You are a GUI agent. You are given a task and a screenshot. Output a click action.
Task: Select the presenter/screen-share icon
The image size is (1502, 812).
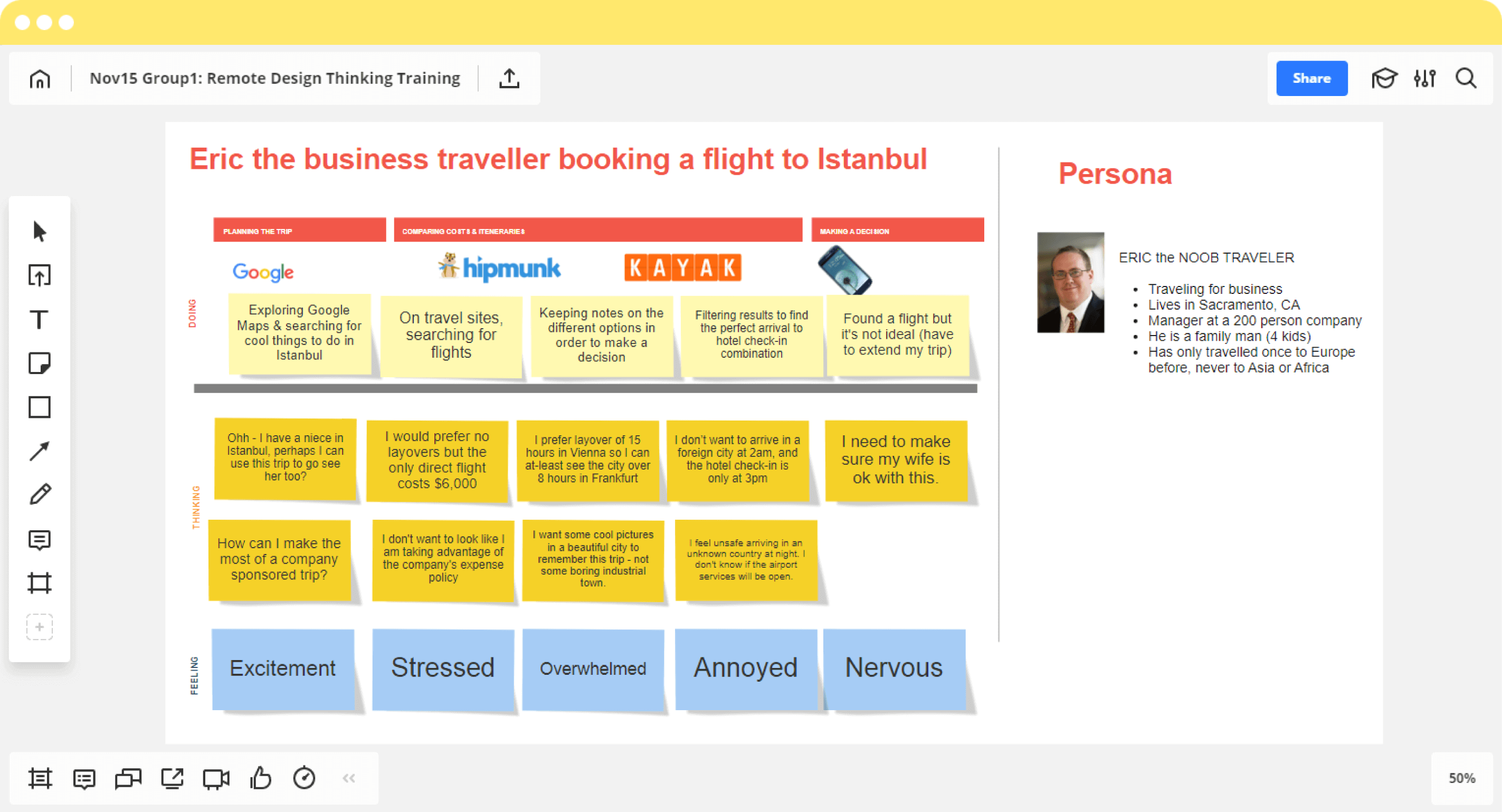[x=173, y=778]
